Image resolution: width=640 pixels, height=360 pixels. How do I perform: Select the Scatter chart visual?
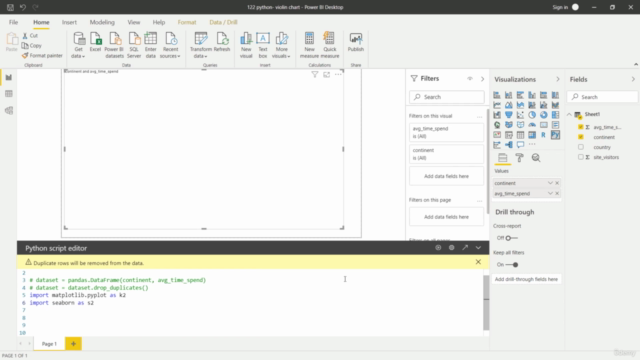coord(520,115)
